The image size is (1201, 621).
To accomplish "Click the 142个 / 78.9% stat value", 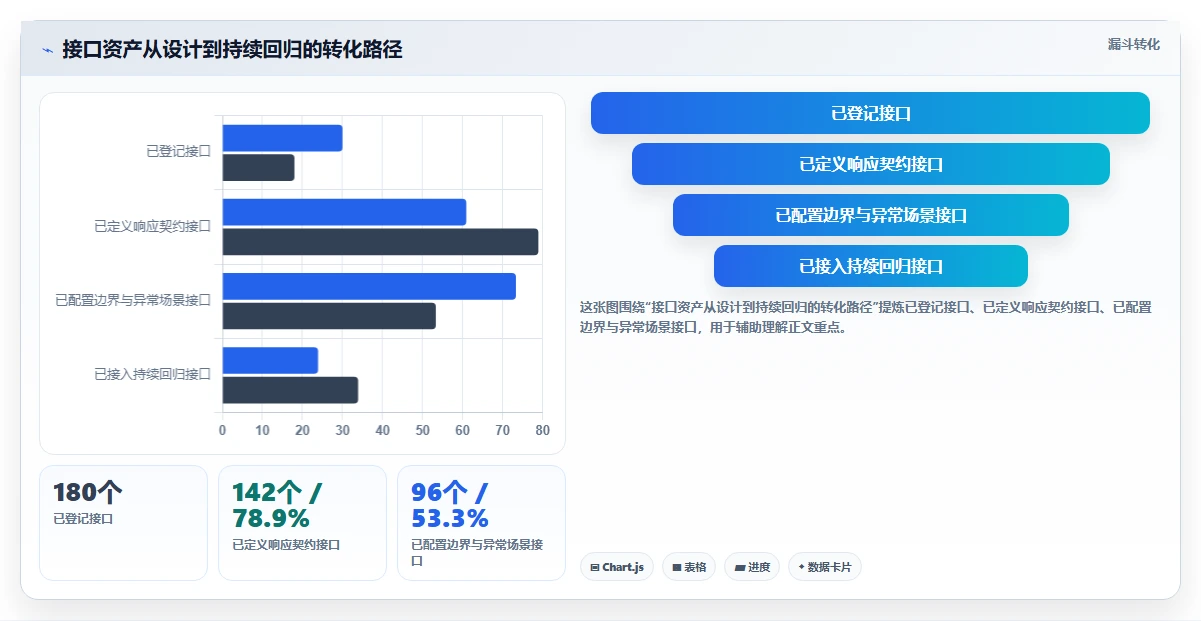I will (278, 505).
